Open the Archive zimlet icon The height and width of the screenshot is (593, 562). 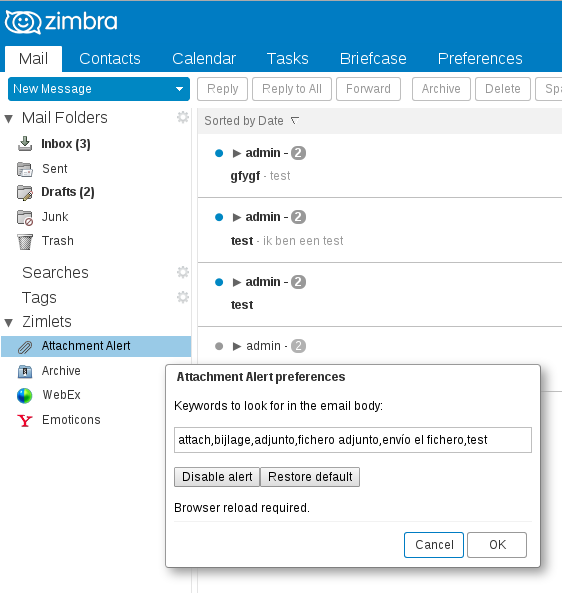(25, 371)
